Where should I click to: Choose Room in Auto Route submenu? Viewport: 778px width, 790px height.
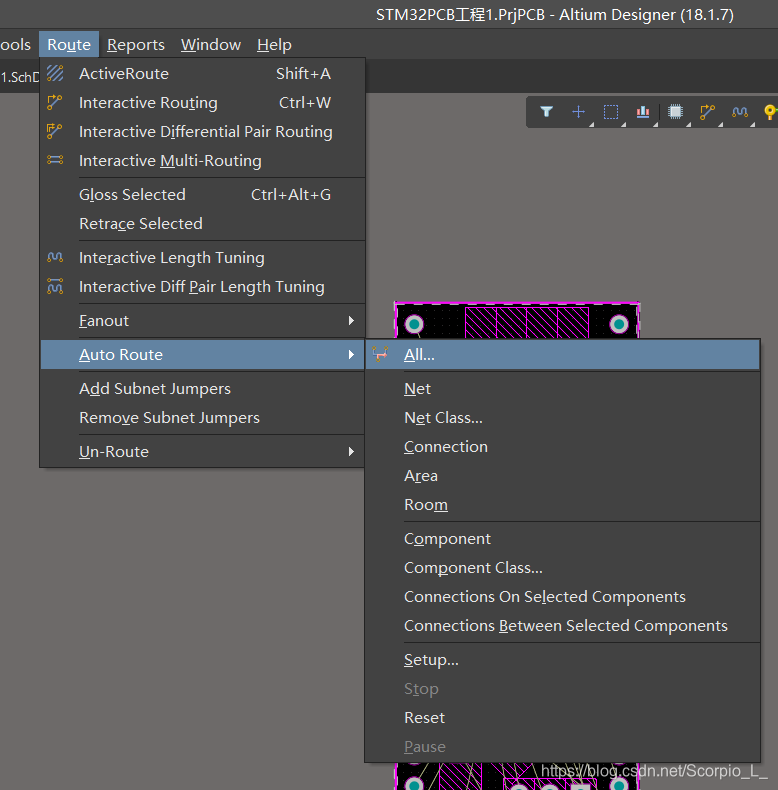coord(563,504)
